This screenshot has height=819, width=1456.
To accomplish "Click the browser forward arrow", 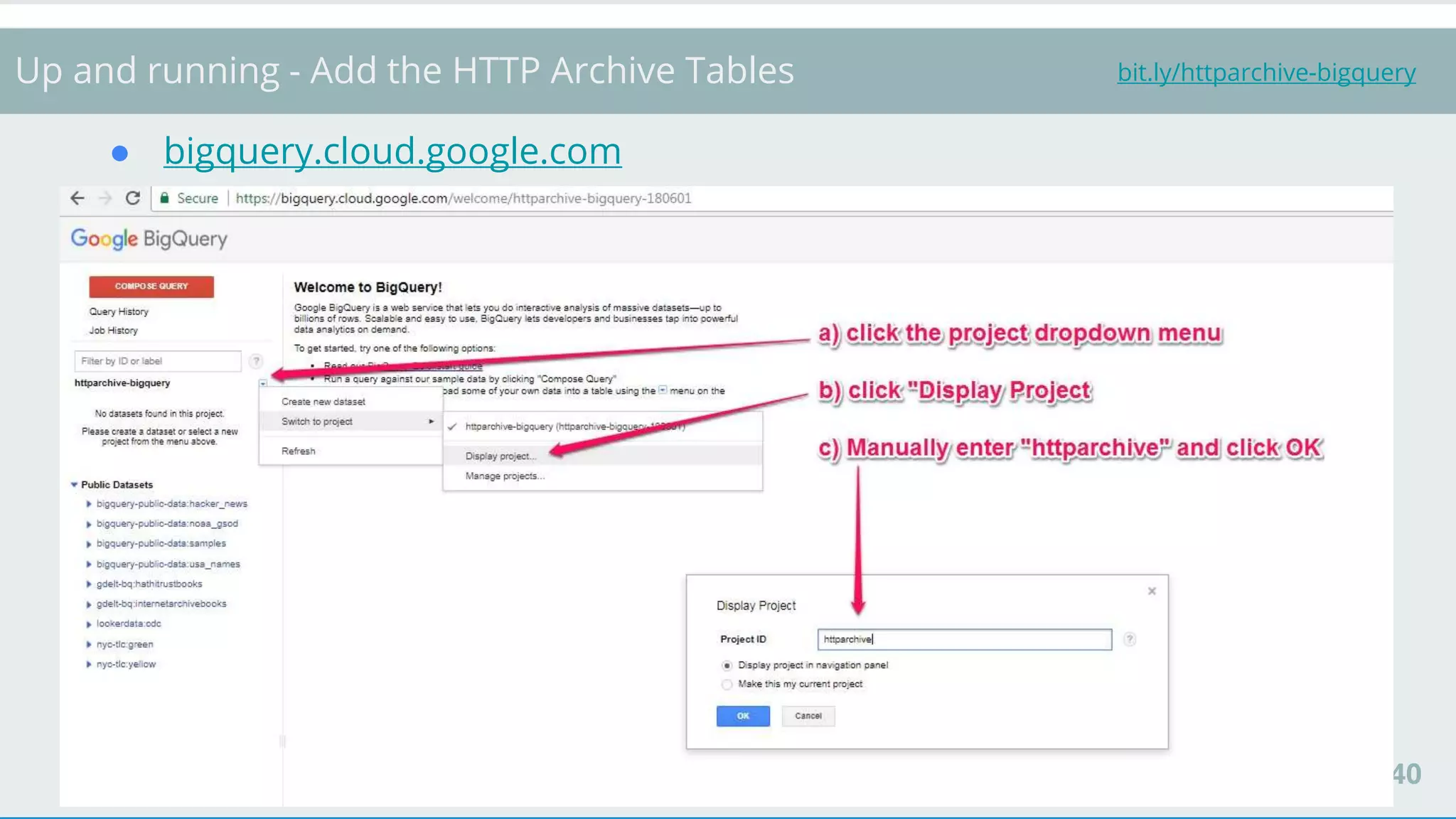I will pos(105,198).
